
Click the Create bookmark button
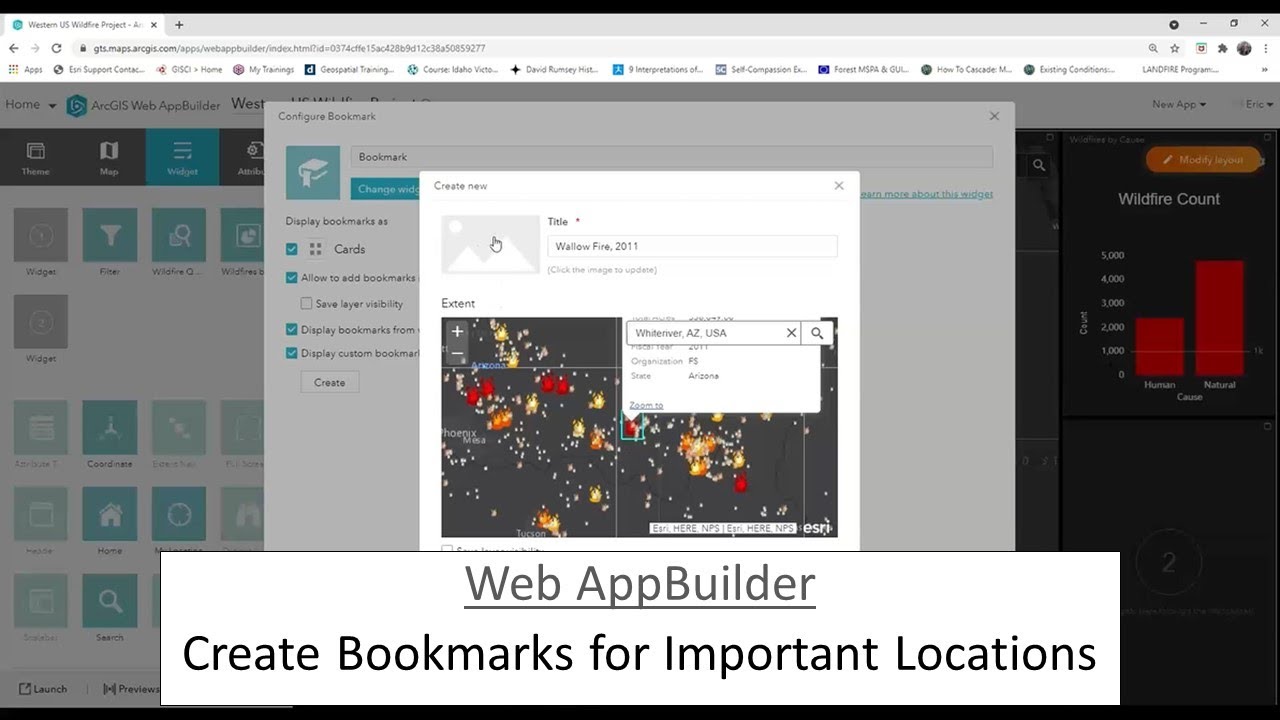point(329,382)
